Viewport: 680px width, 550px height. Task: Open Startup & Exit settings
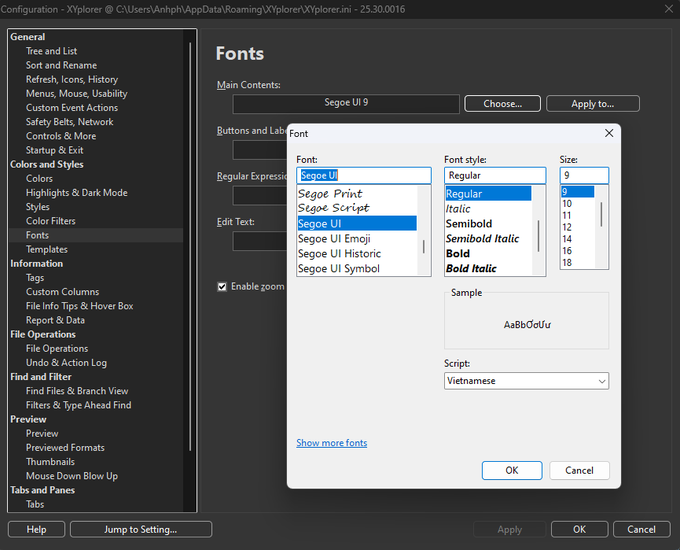54,150
